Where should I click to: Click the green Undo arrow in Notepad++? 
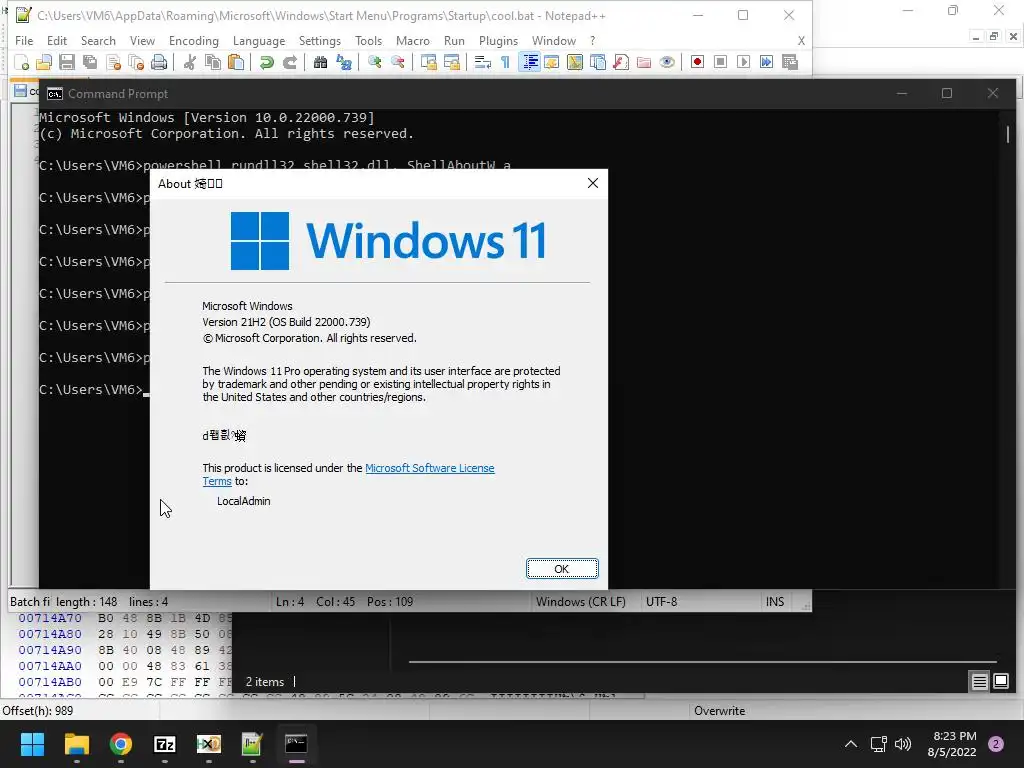point(266,62)
